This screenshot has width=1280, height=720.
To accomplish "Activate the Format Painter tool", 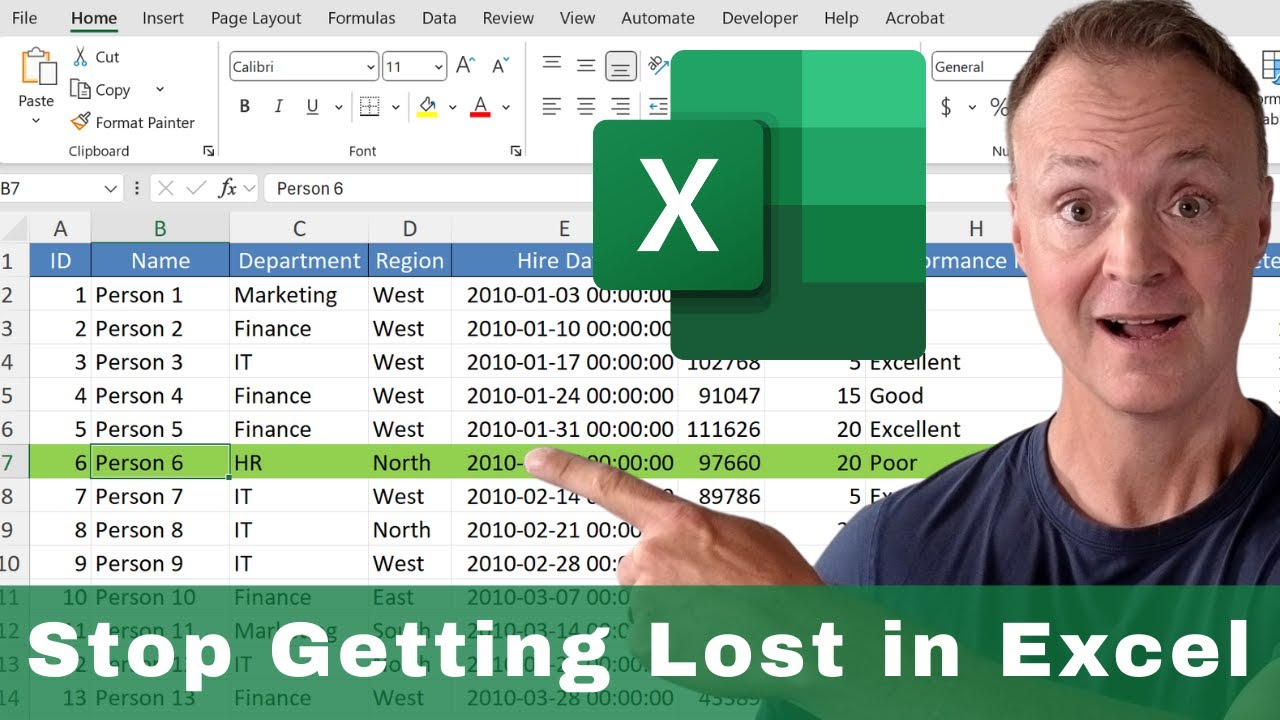I will pyautogui.click(x=133, y=122).
